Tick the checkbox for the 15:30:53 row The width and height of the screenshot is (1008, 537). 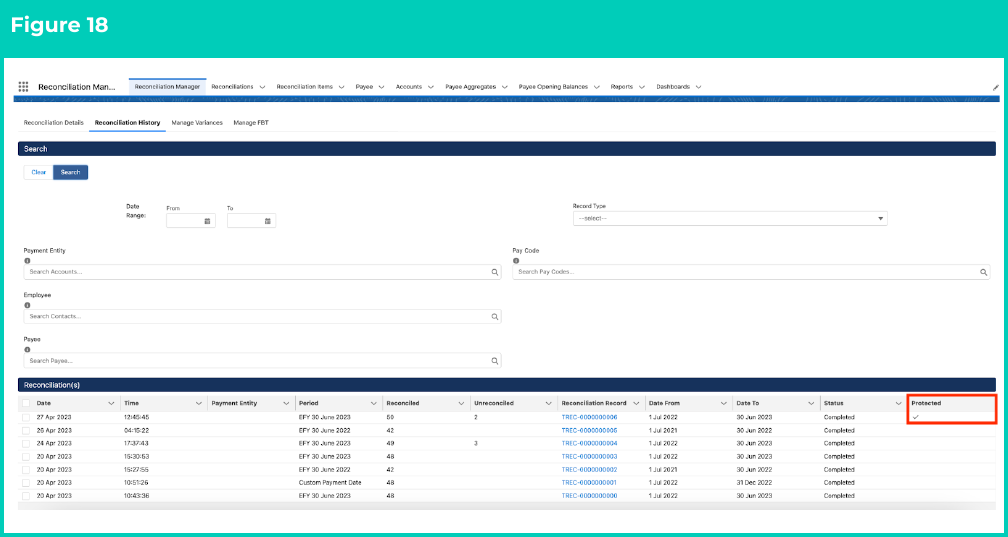(26, 457)
